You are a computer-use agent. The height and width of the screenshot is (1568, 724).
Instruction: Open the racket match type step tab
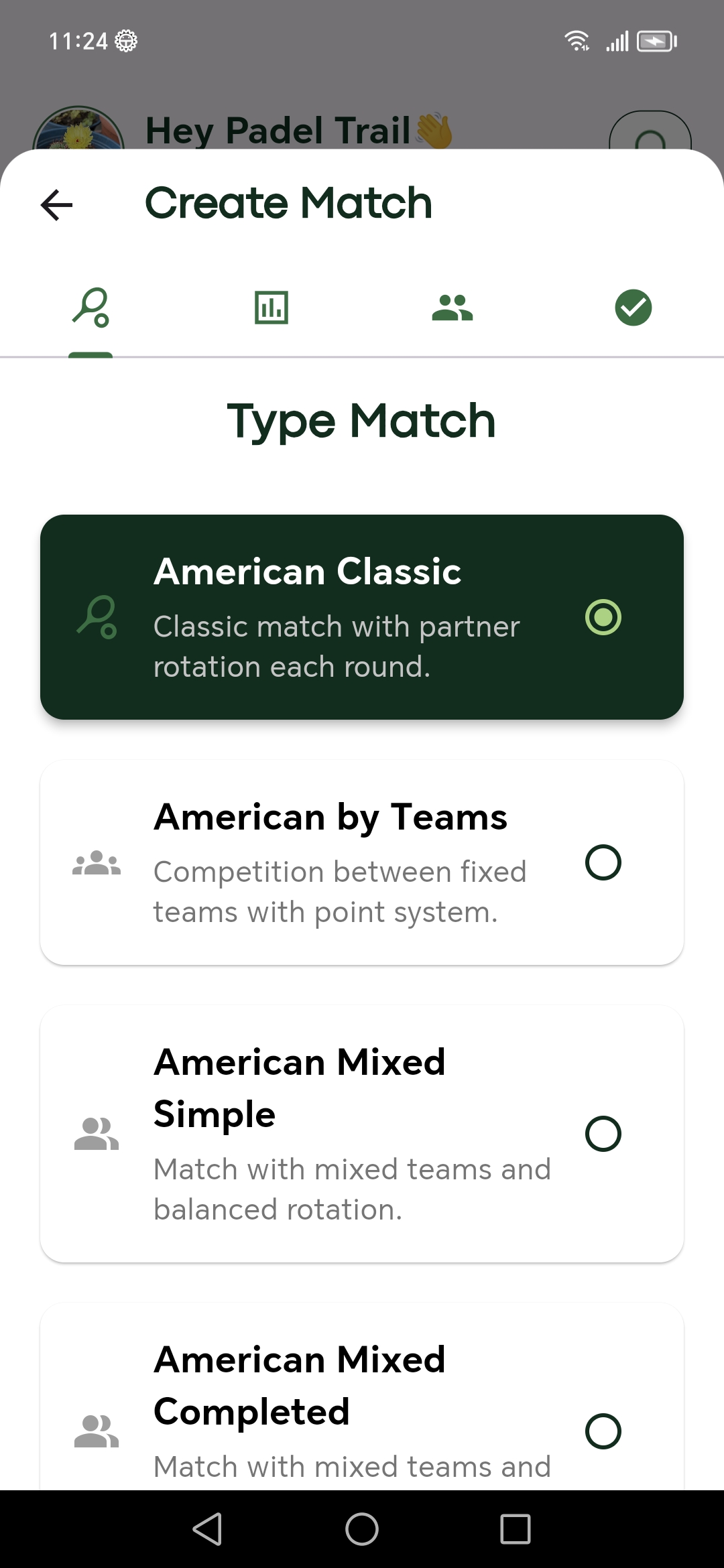(x=90, y=308)
